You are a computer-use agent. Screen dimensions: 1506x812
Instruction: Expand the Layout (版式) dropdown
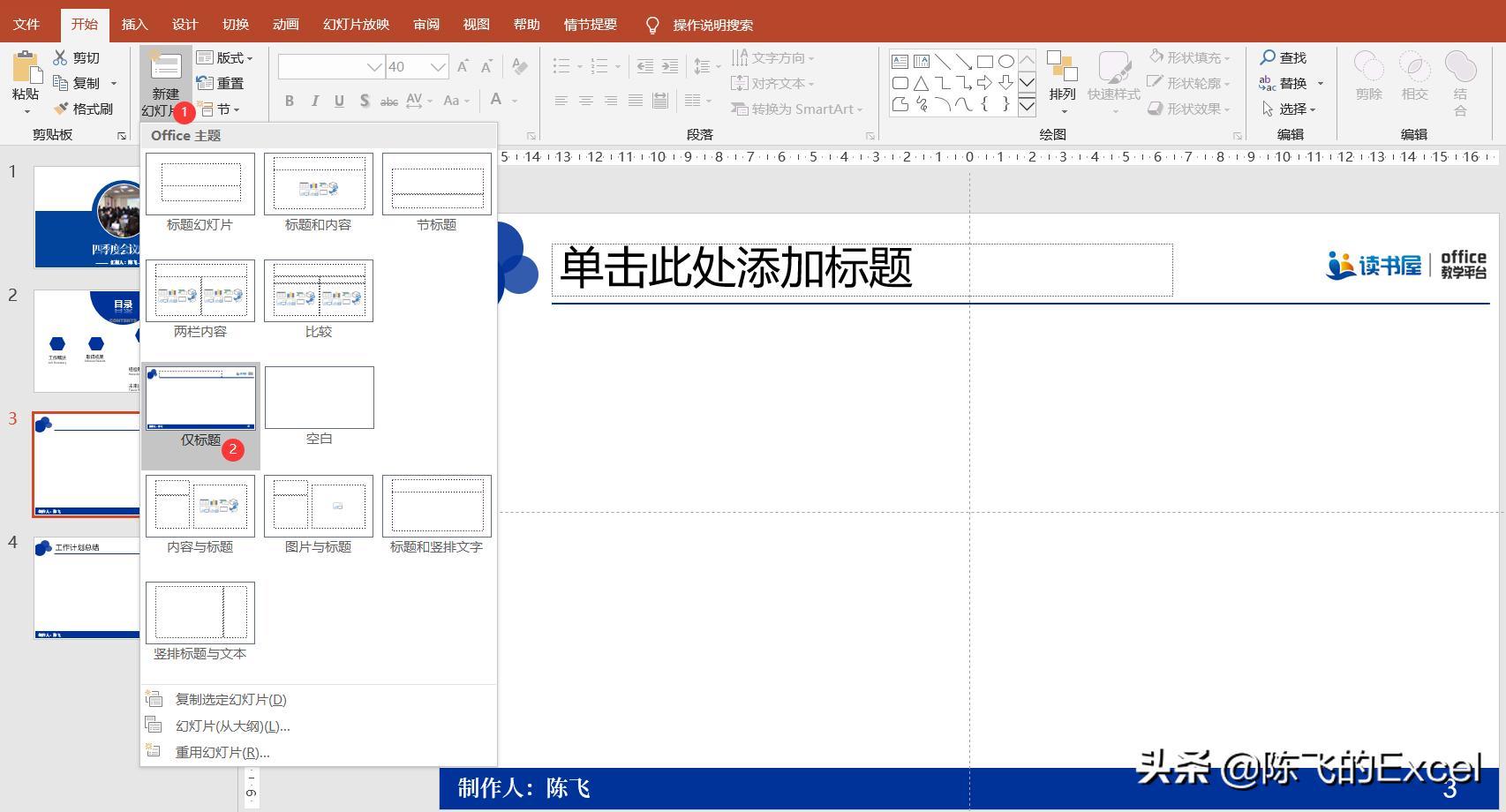(x=225, y=57)
